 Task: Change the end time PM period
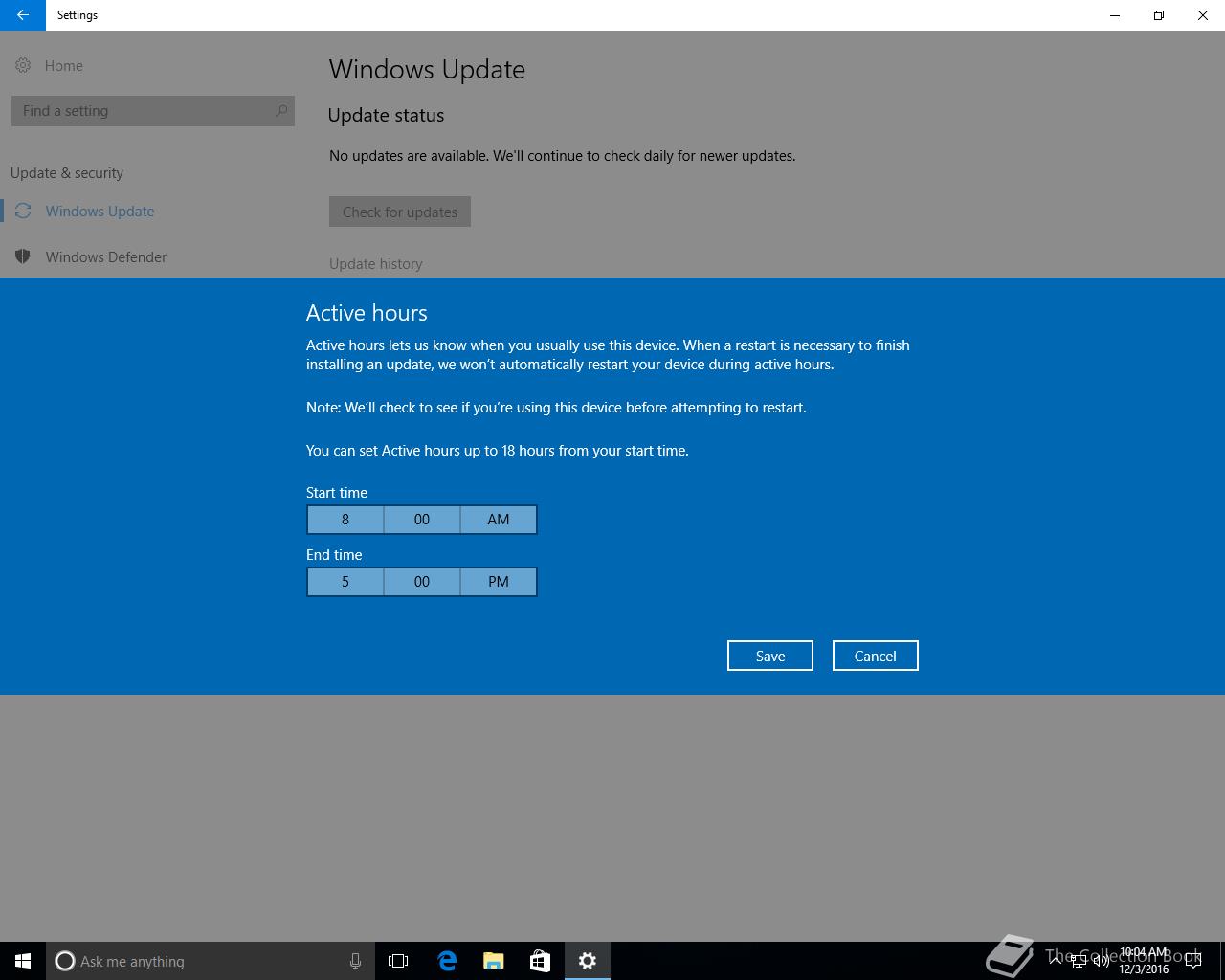(499, 582)
